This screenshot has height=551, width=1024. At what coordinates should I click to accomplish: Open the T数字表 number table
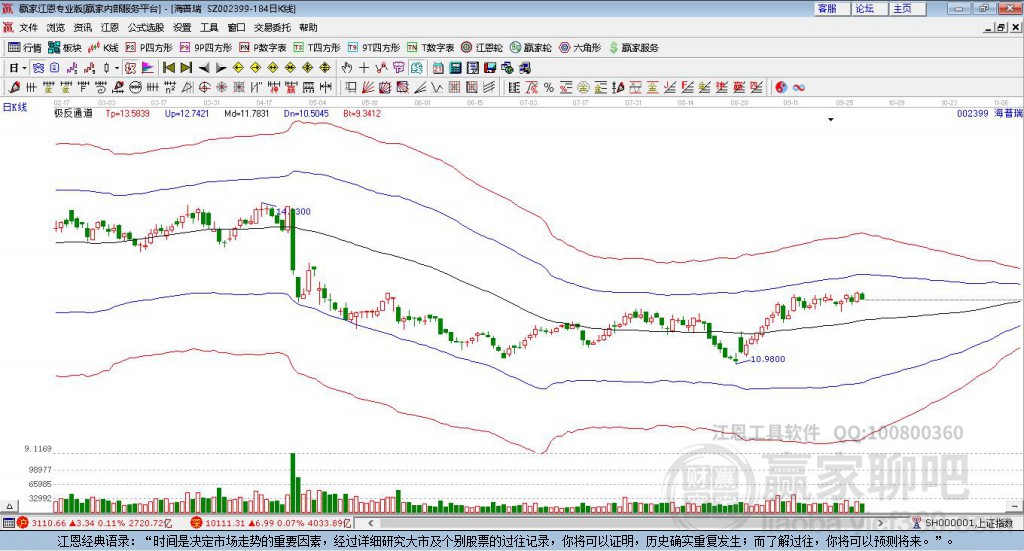click(x=430, y=48)
